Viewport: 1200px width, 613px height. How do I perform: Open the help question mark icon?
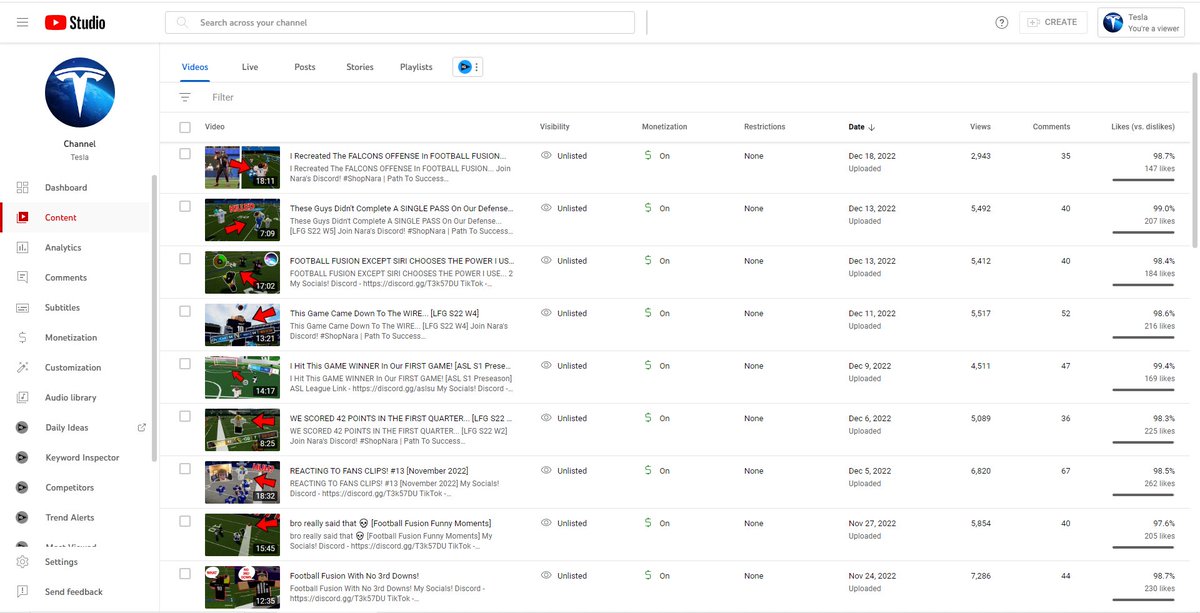(x=1002, y=22)
